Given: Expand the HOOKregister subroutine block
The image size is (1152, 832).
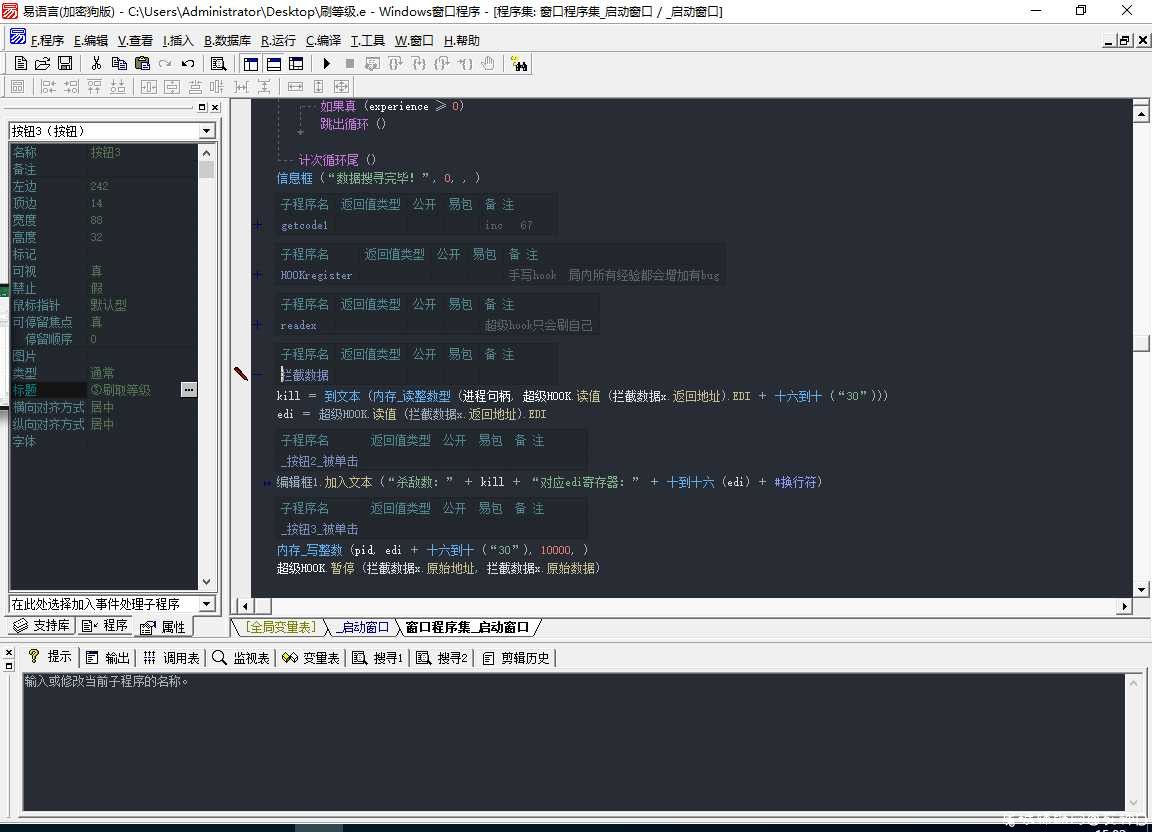Looking at the screenshot, I should tap(258, 275).
